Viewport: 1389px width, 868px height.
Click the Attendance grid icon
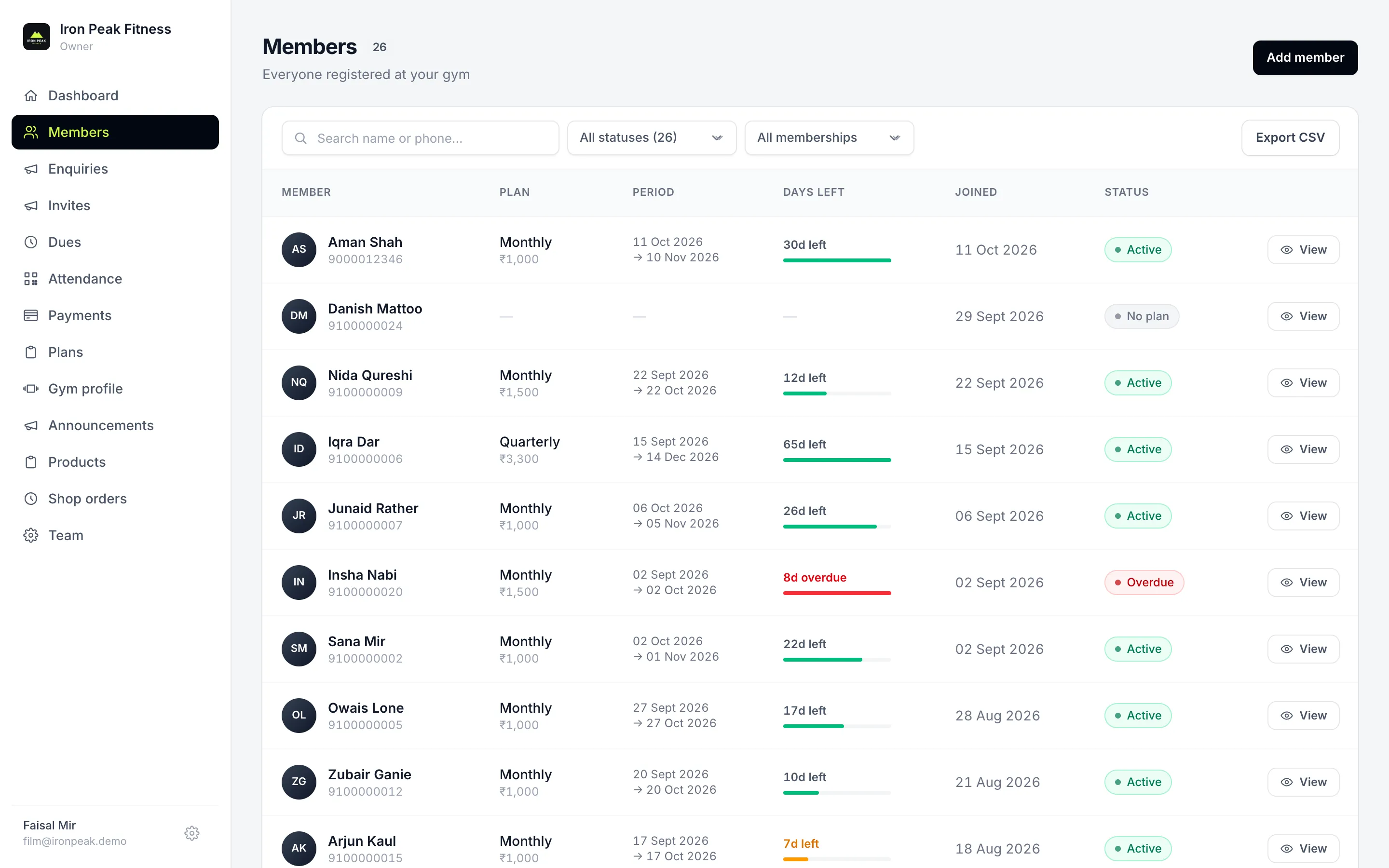31,279
